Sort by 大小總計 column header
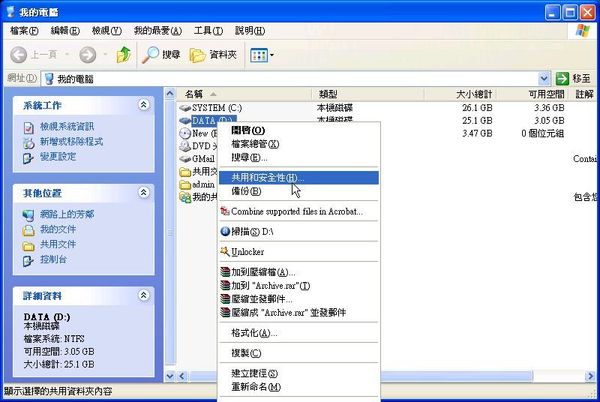This screenshot has height=402, width=600. [x=461, y=94]
